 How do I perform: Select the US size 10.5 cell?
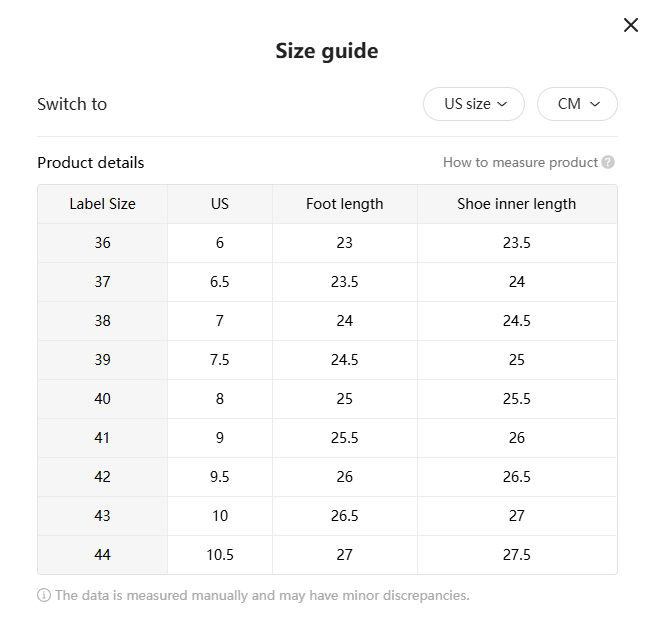[x=220, y=555]
